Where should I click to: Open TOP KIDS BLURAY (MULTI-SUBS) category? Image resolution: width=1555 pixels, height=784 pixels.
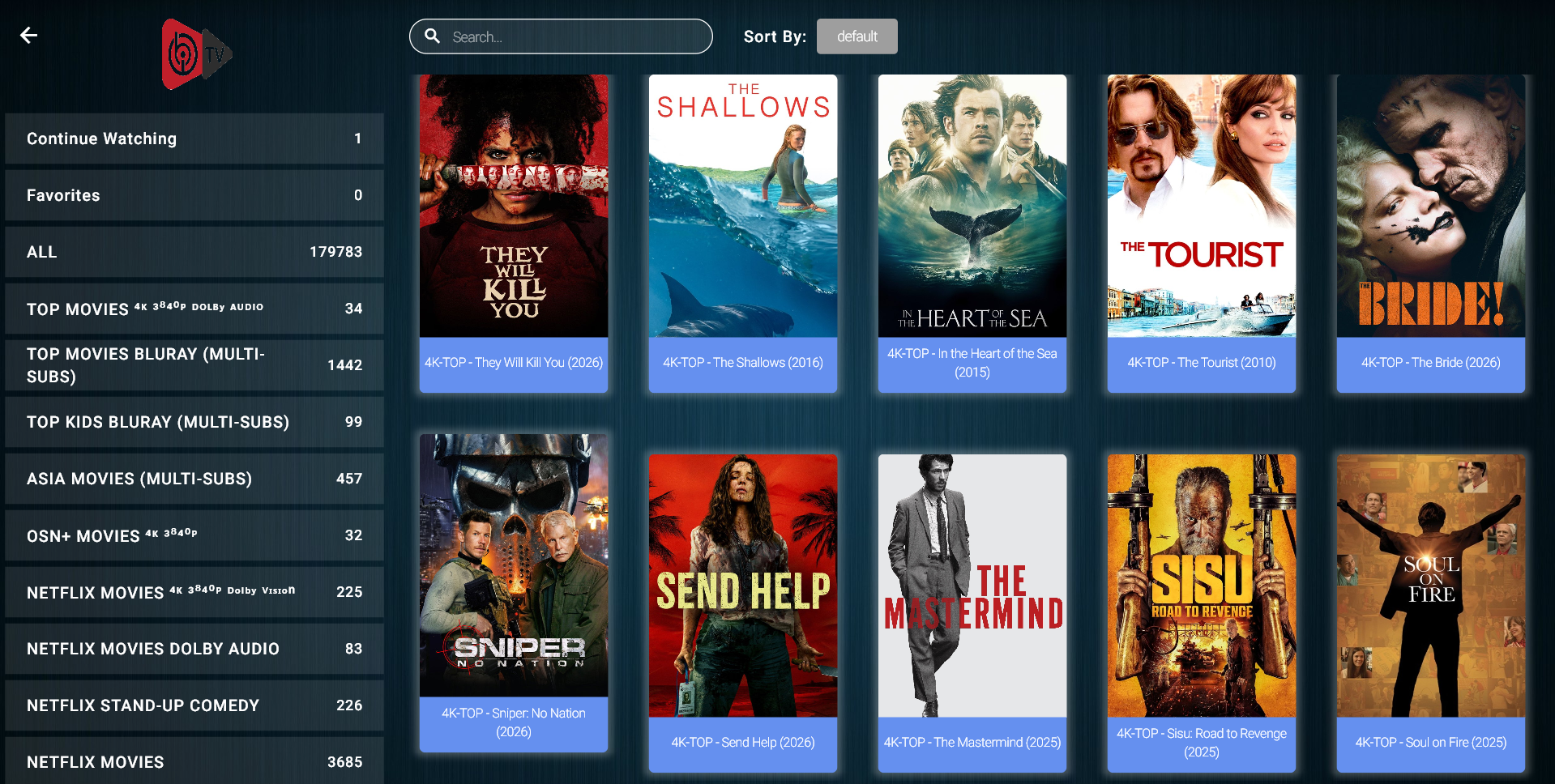[194, 422]
